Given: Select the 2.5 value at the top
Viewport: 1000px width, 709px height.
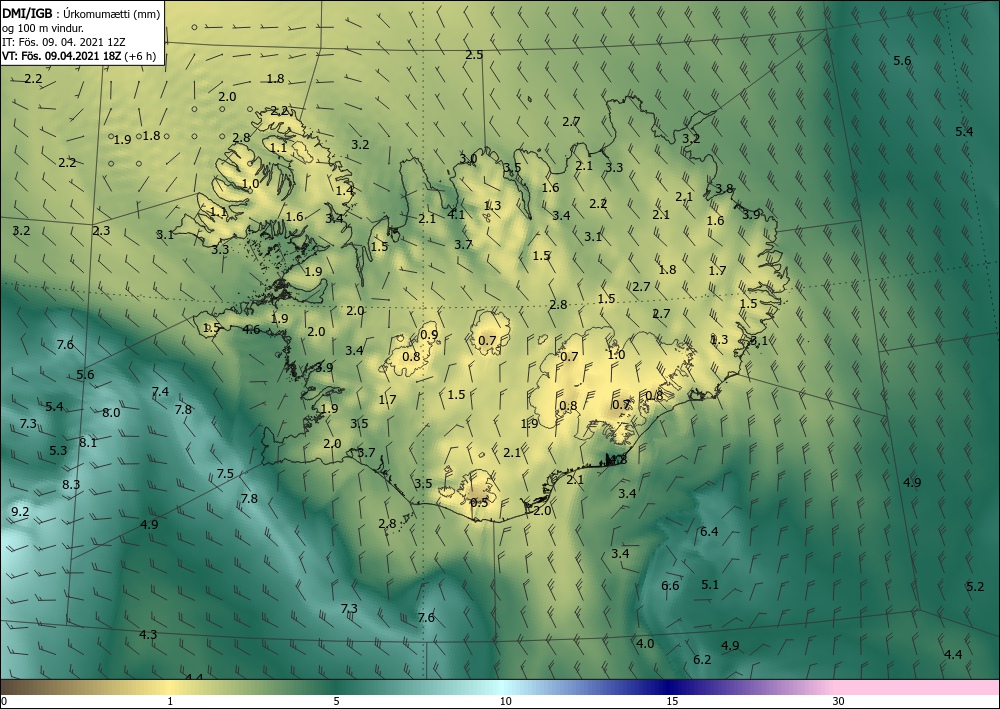Looking at the screenshot, I should pos(474,54).
